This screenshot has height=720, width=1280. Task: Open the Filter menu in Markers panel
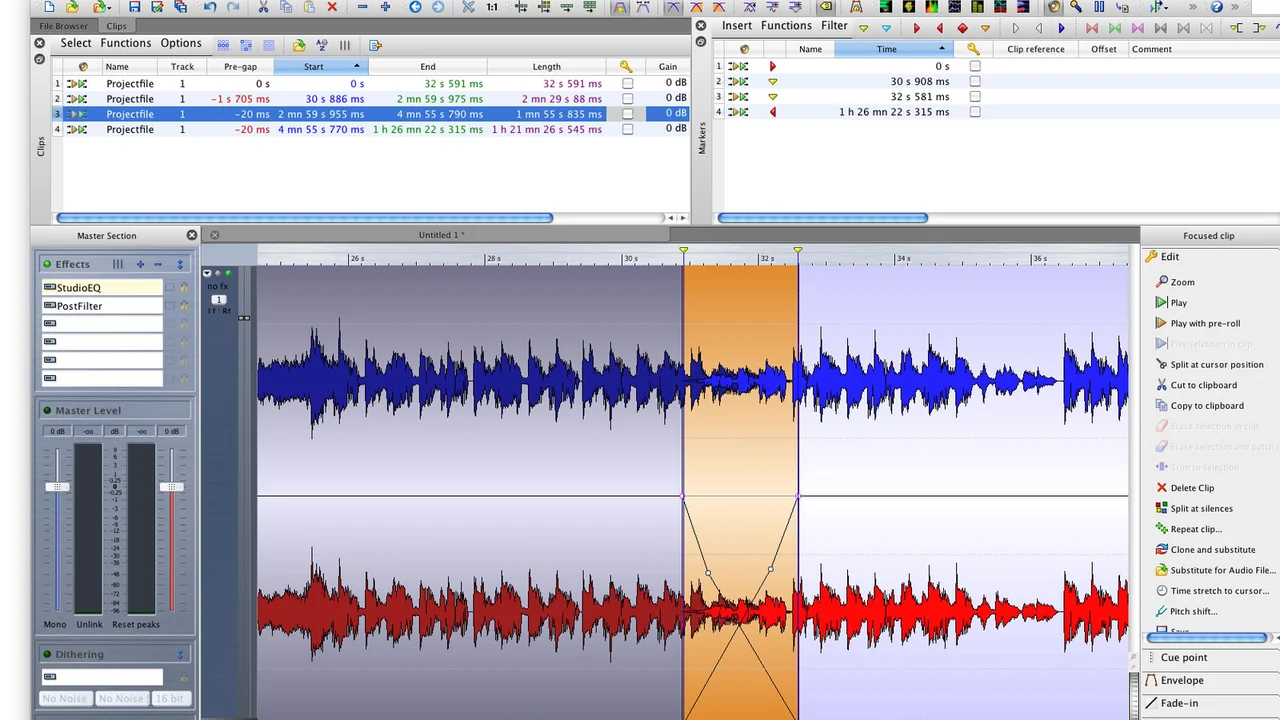pos(834,26)
